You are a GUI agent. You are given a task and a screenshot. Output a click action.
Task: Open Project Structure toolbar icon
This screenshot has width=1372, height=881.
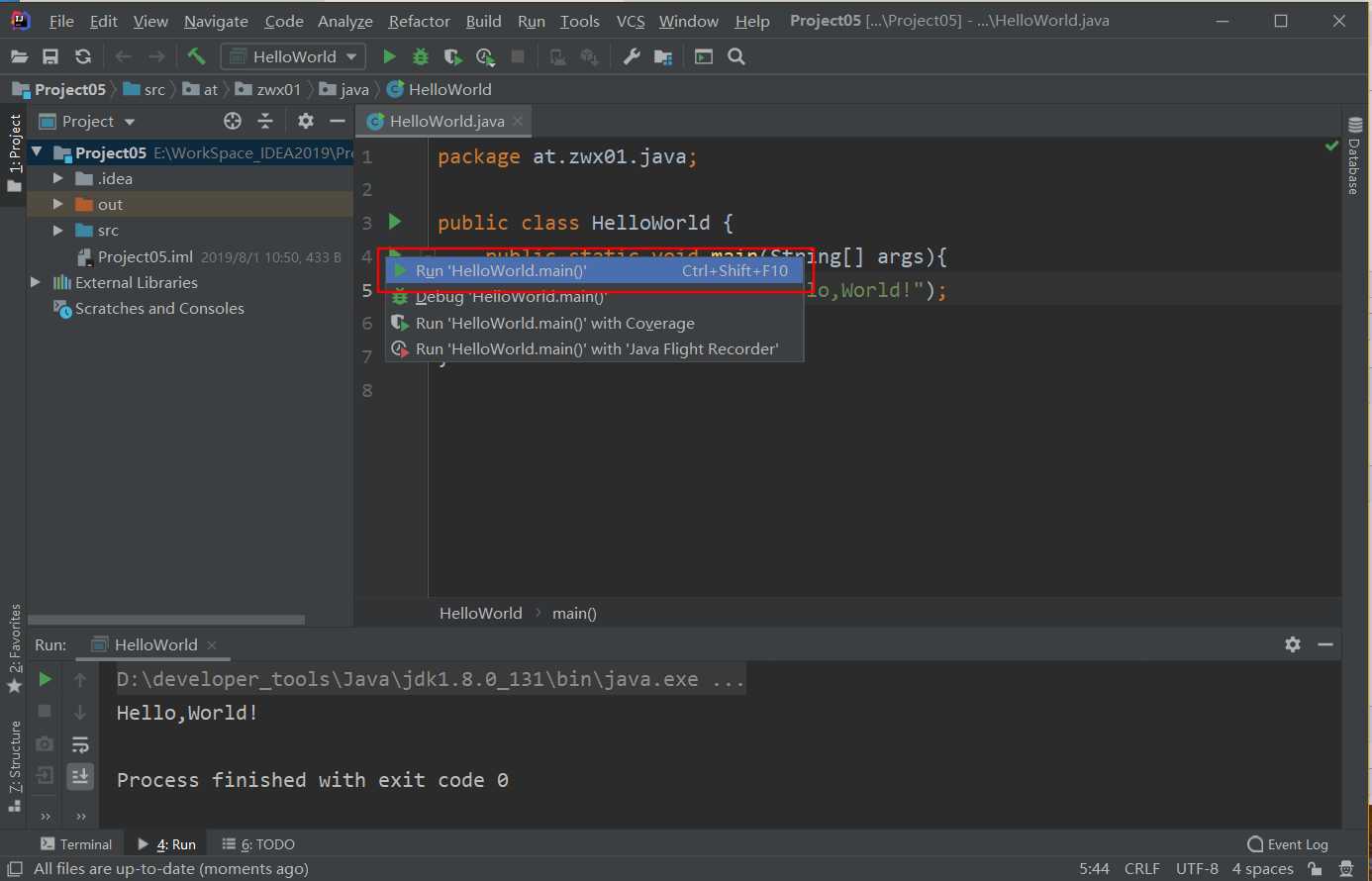(663, 57)
